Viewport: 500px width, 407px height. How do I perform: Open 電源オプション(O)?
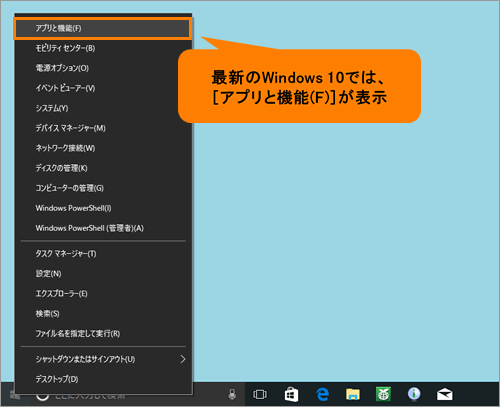(103, 68)
